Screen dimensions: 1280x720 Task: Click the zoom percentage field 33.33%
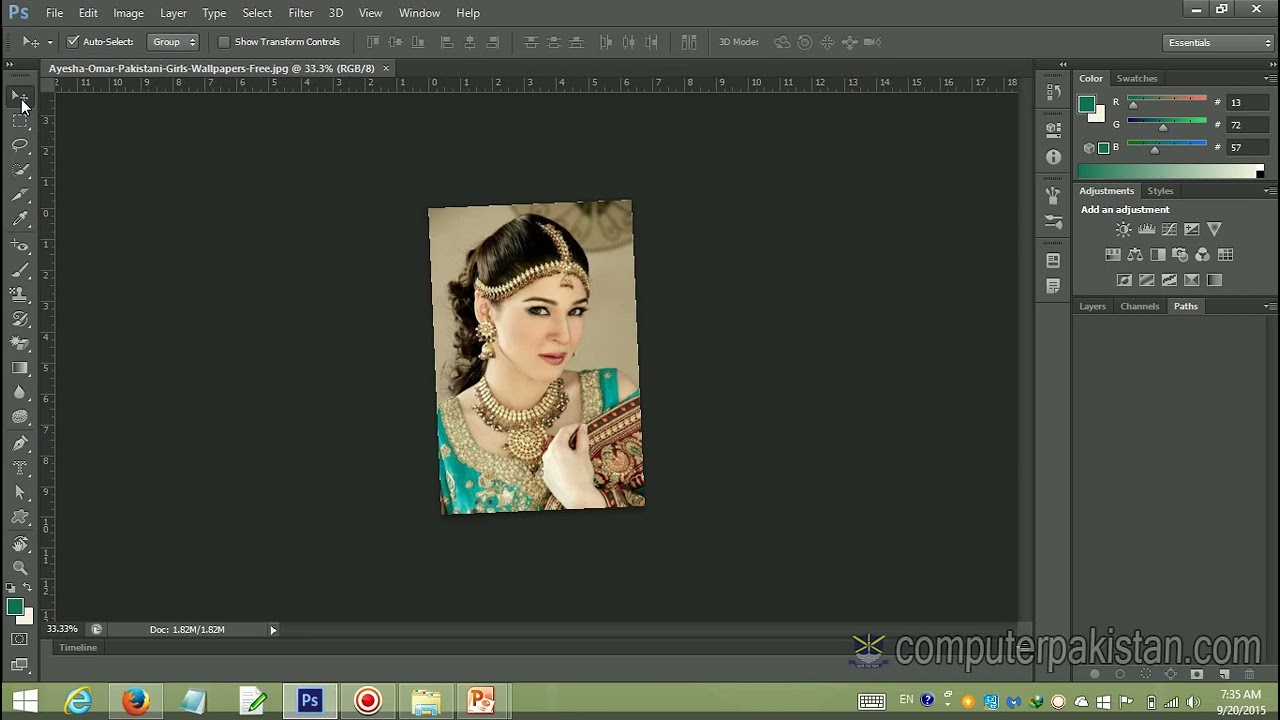[x=62, y=630]
